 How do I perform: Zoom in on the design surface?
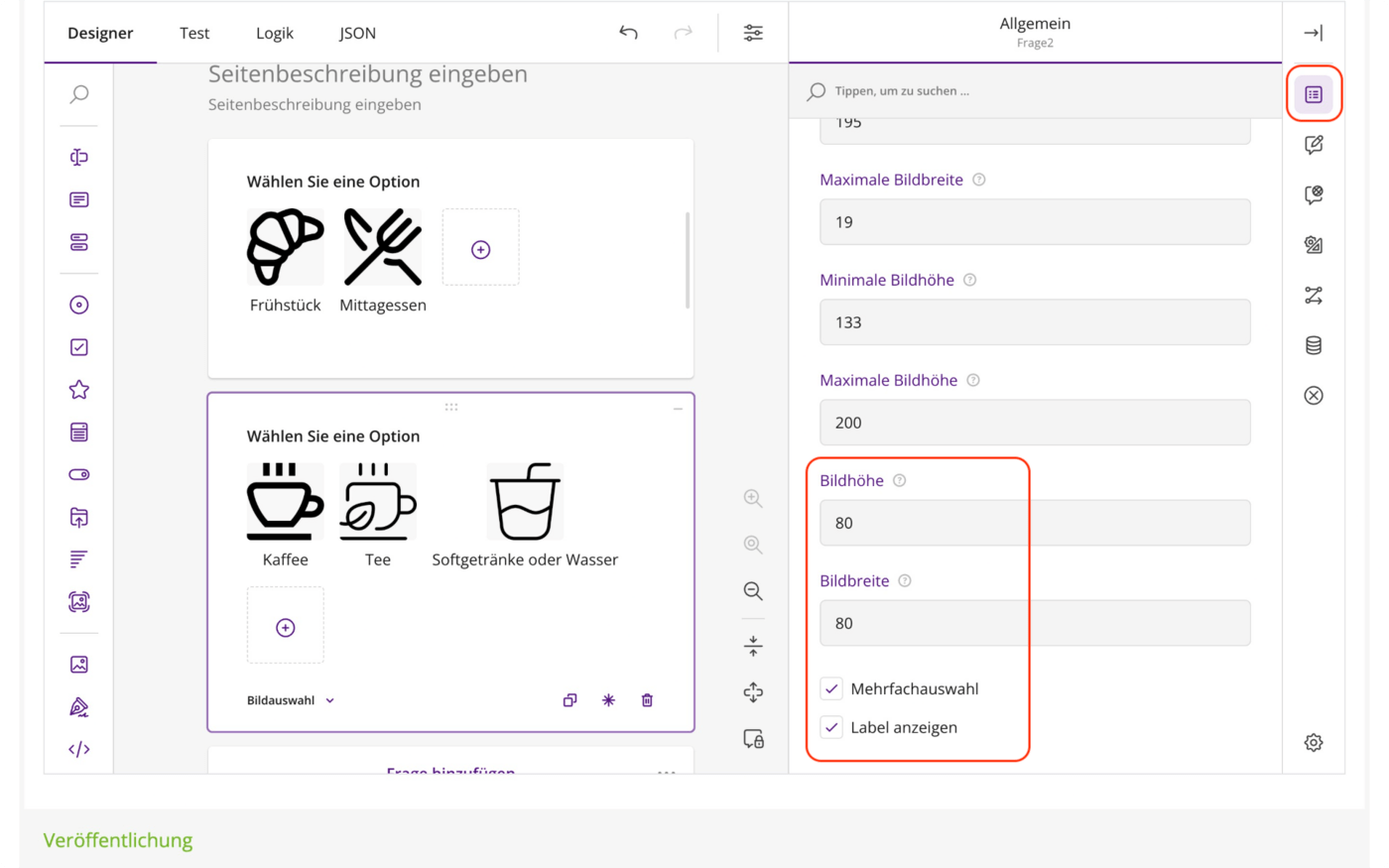(753, 498)
